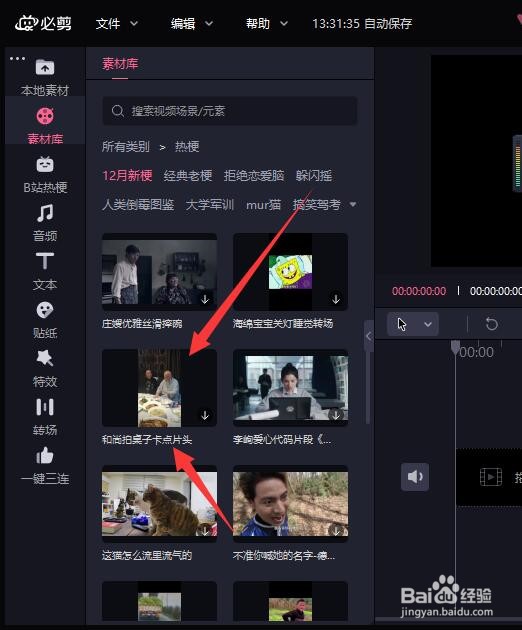Select the 拒绝恋爱脑 category
Viewport: 522px width, 630px height.
click(x=254, y=176)
